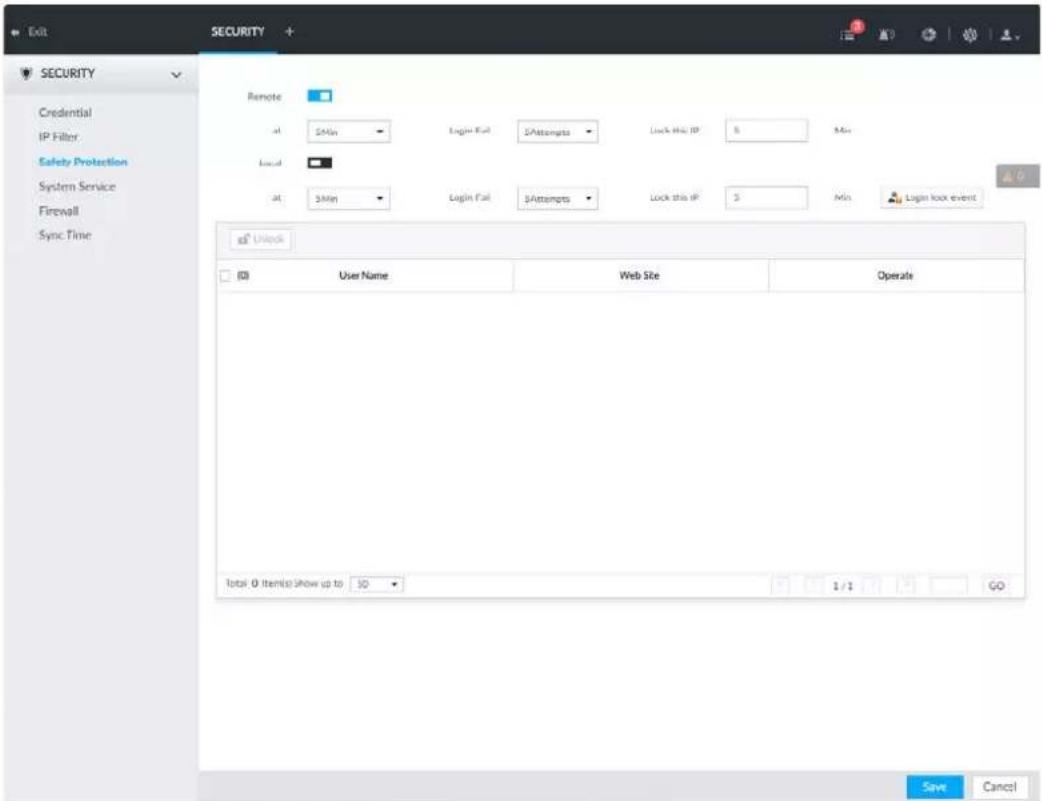
Task: Open Local time period 5Min dropdown
Action: click(349, 198)
